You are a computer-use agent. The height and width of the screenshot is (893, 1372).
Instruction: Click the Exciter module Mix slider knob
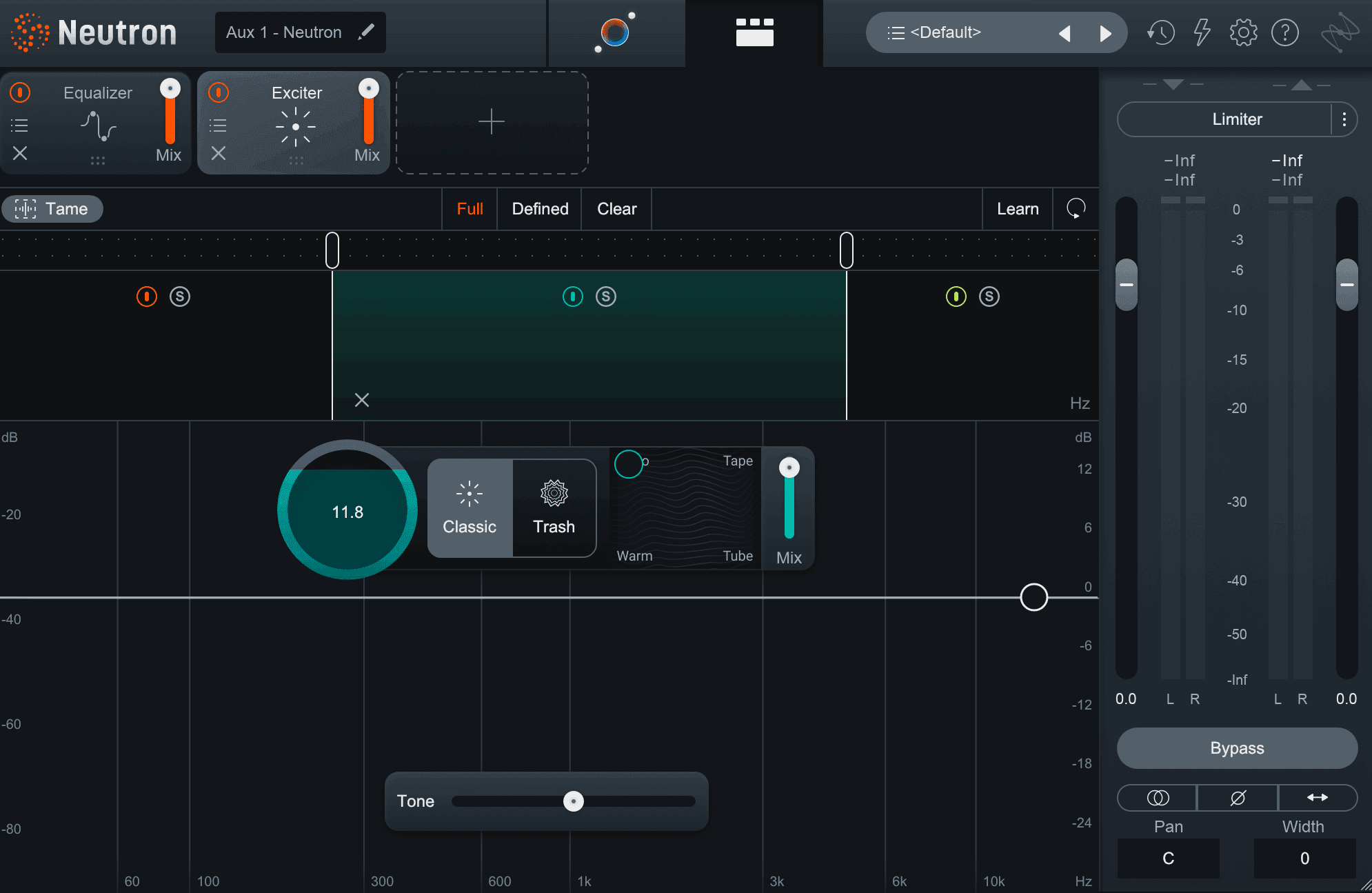pyautogui.click(x=369, y=88)
